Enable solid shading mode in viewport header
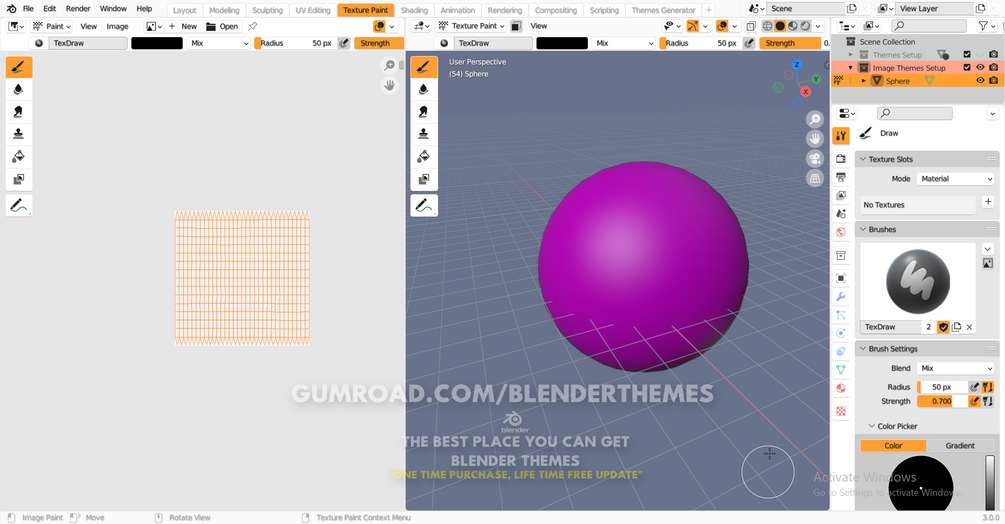This screenshot has height=524, width=1005. [780, 26]
